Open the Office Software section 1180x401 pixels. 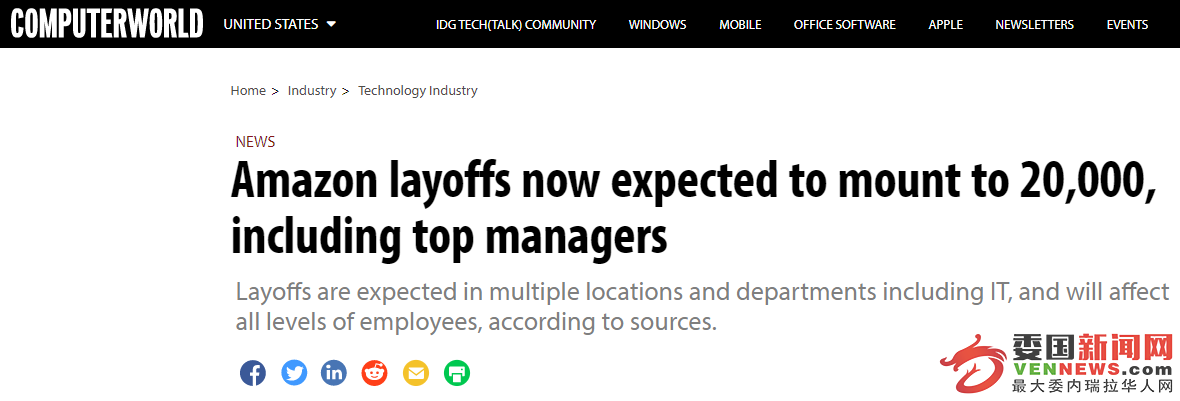click(x=844, y=25)
